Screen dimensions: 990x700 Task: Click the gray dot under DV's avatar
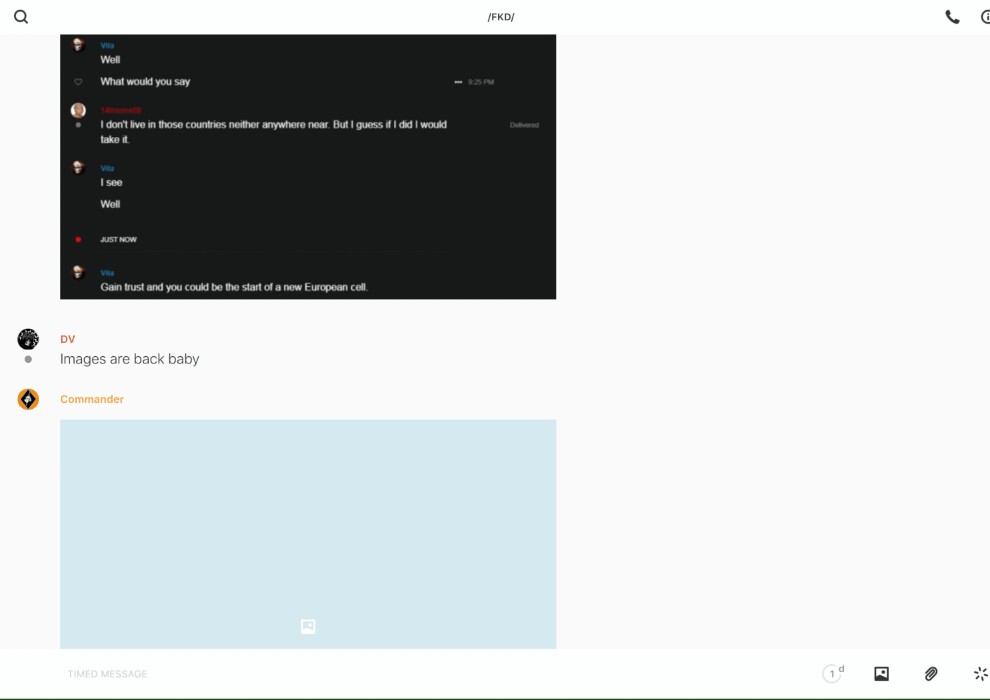tap(28, 359)
